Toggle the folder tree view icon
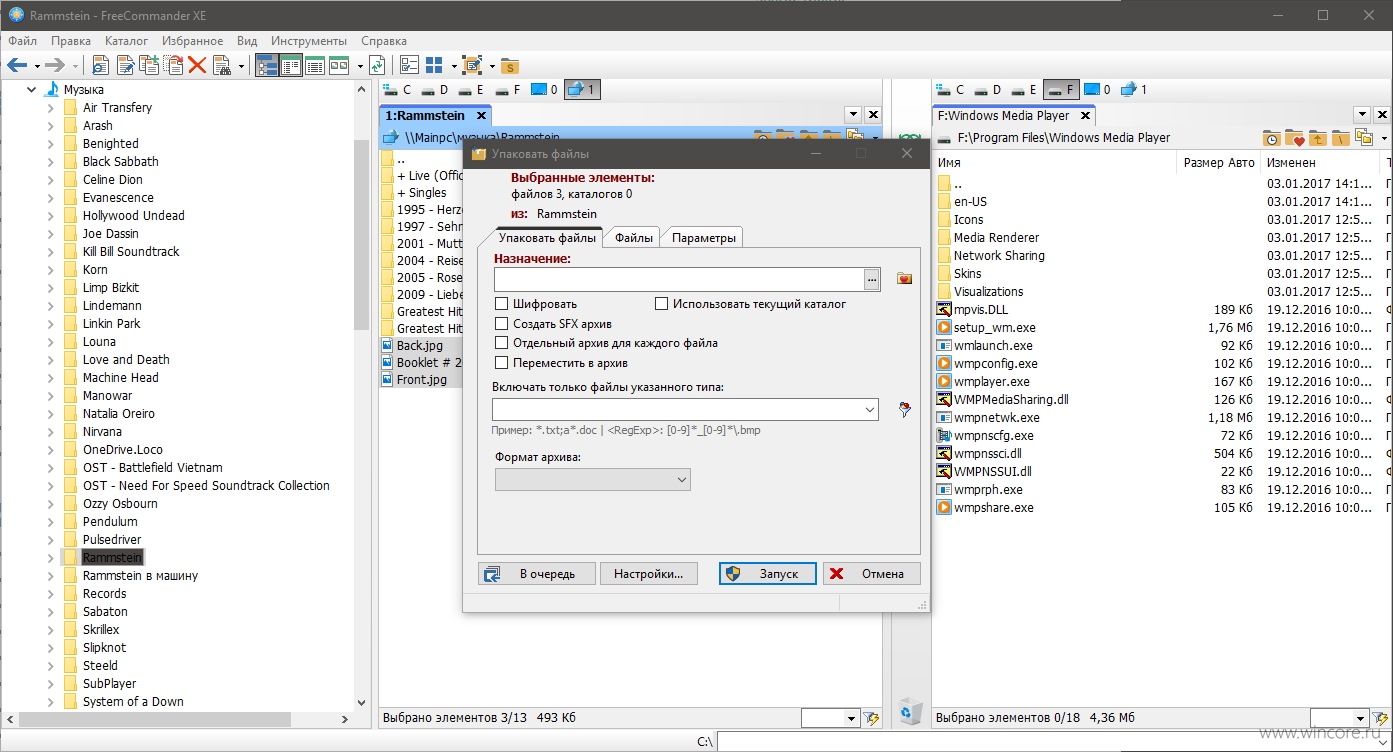 tap(267, 65)
